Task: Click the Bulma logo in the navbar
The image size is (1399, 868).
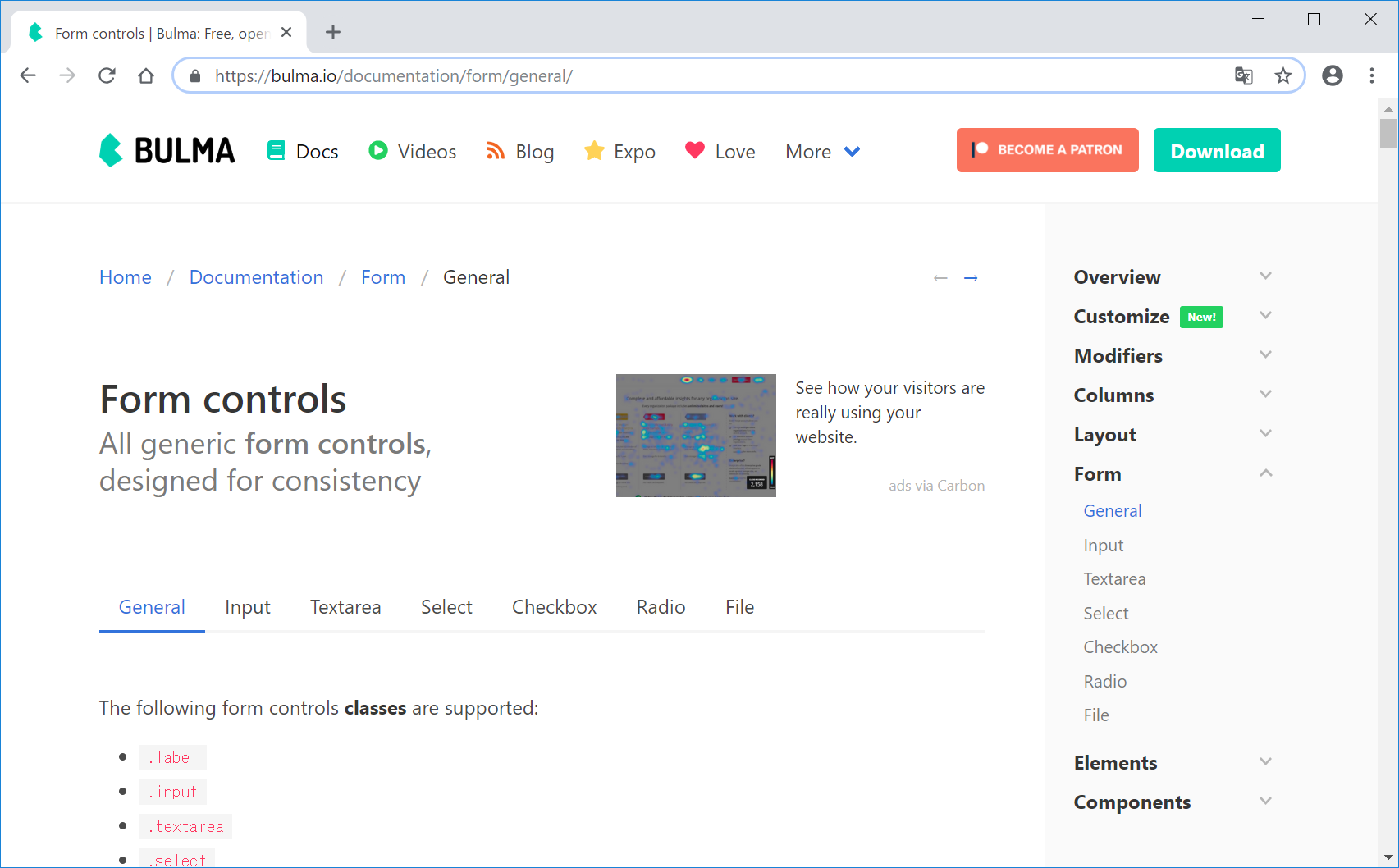Action: tap(167, 151)
